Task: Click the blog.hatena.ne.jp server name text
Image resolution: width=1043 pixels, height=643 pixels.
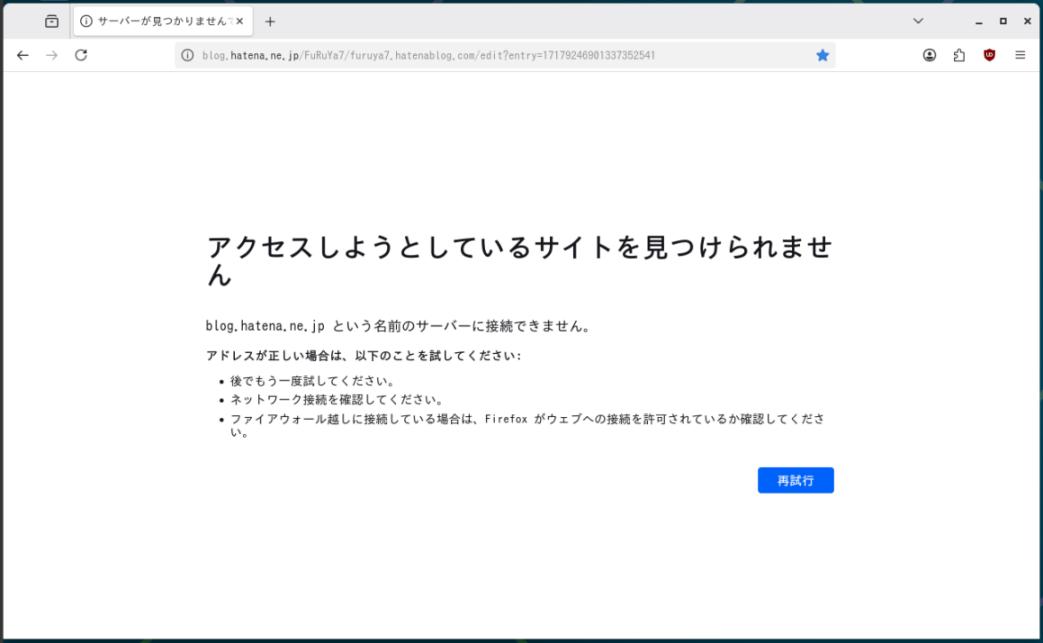Action: pos(265,326)
